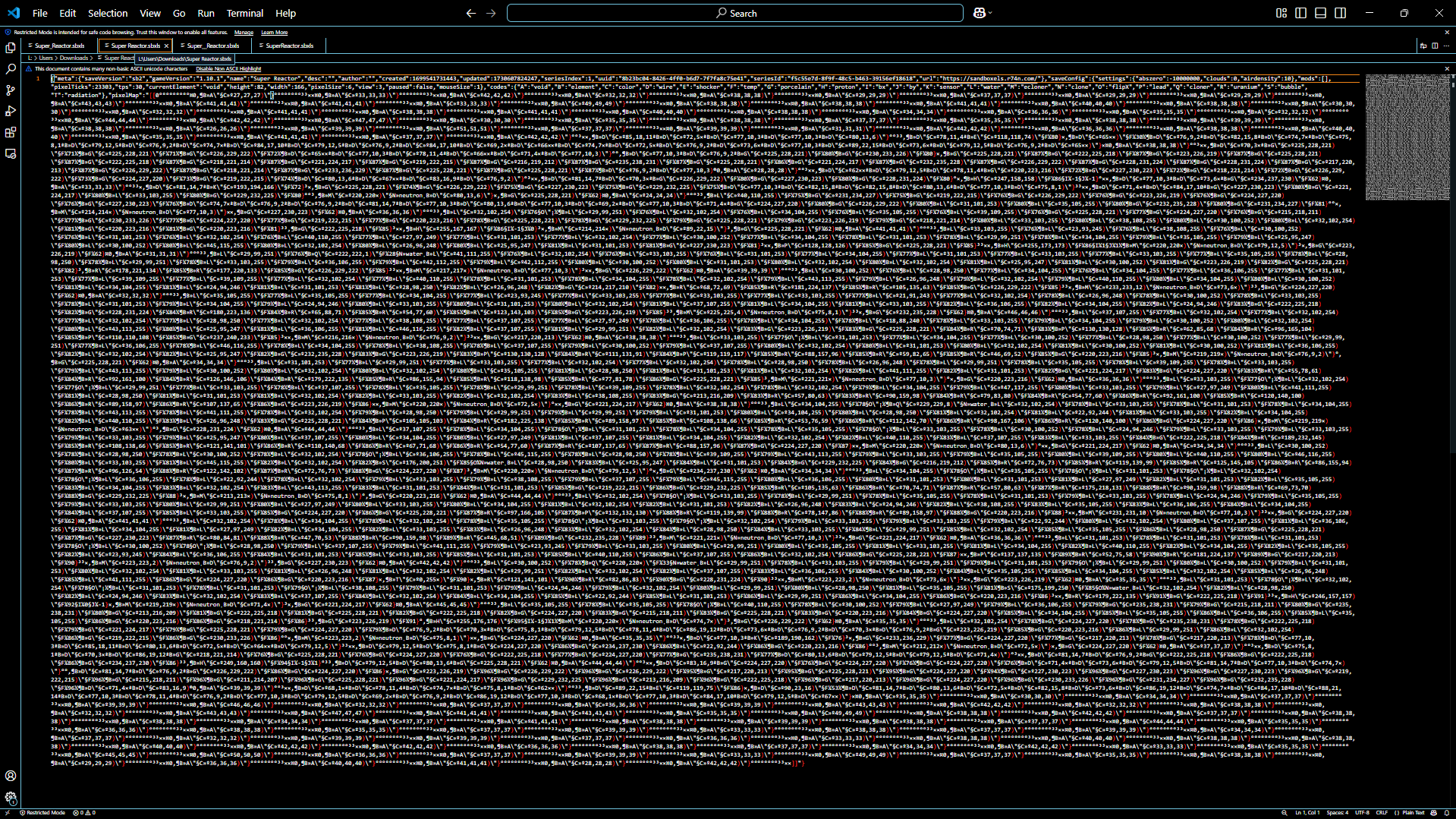Open the Manage gear menu
Image resolution: width=1456 pixels, height=819 pixels.
pyautogui.click(x=11, y=797)
